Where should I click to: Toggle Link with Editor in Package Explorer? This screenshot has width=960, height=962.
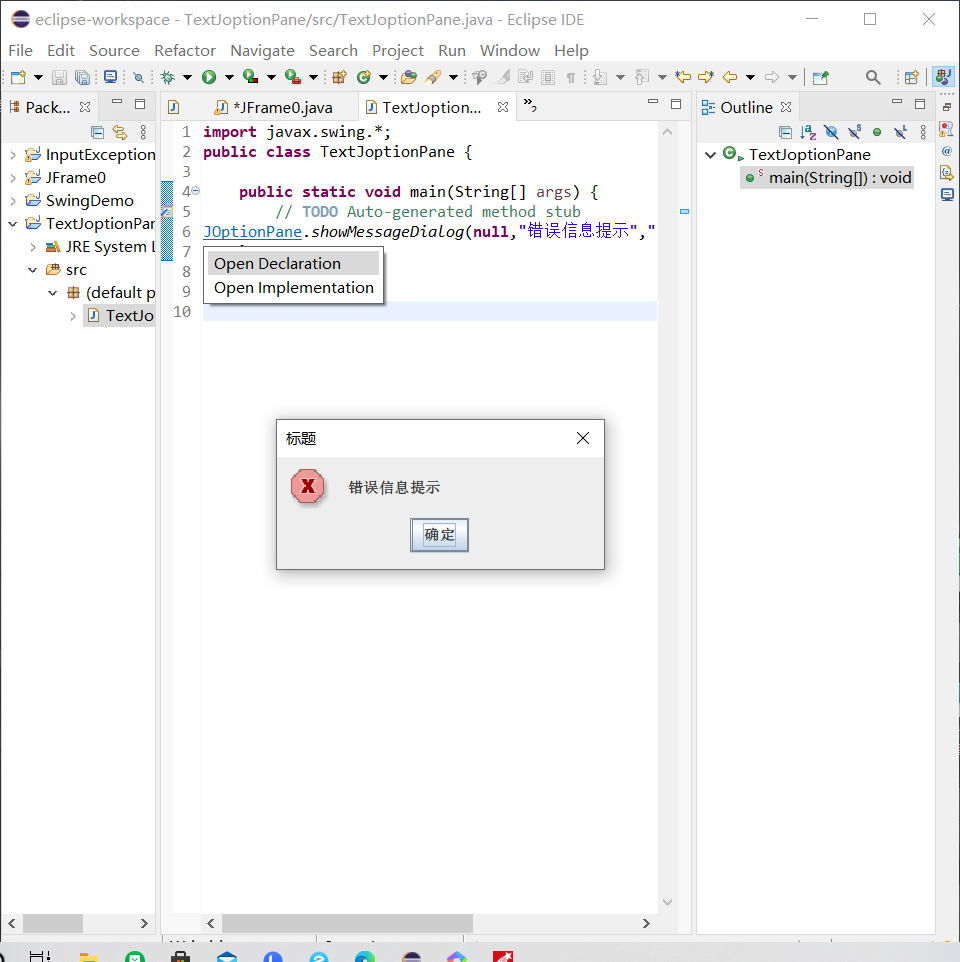tap(120, 132)
